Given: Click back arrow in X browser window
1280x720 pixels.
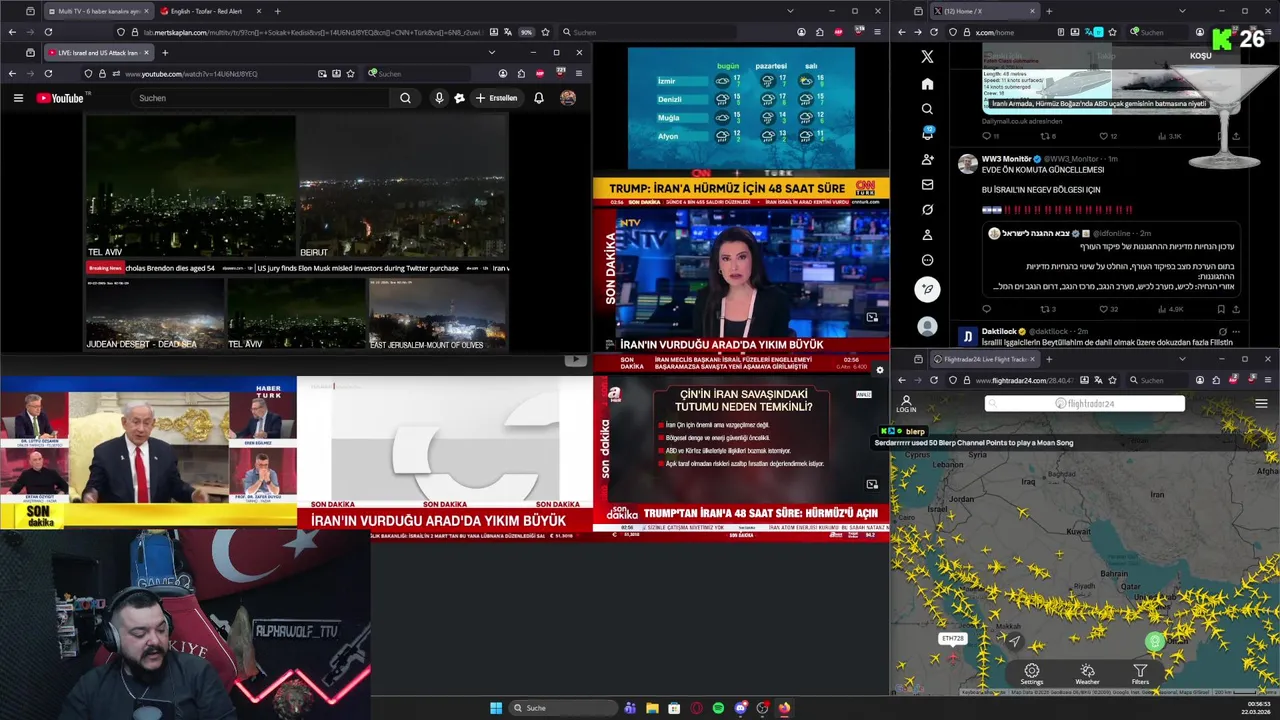Looking at the screenshot, I should pos(901,32).
